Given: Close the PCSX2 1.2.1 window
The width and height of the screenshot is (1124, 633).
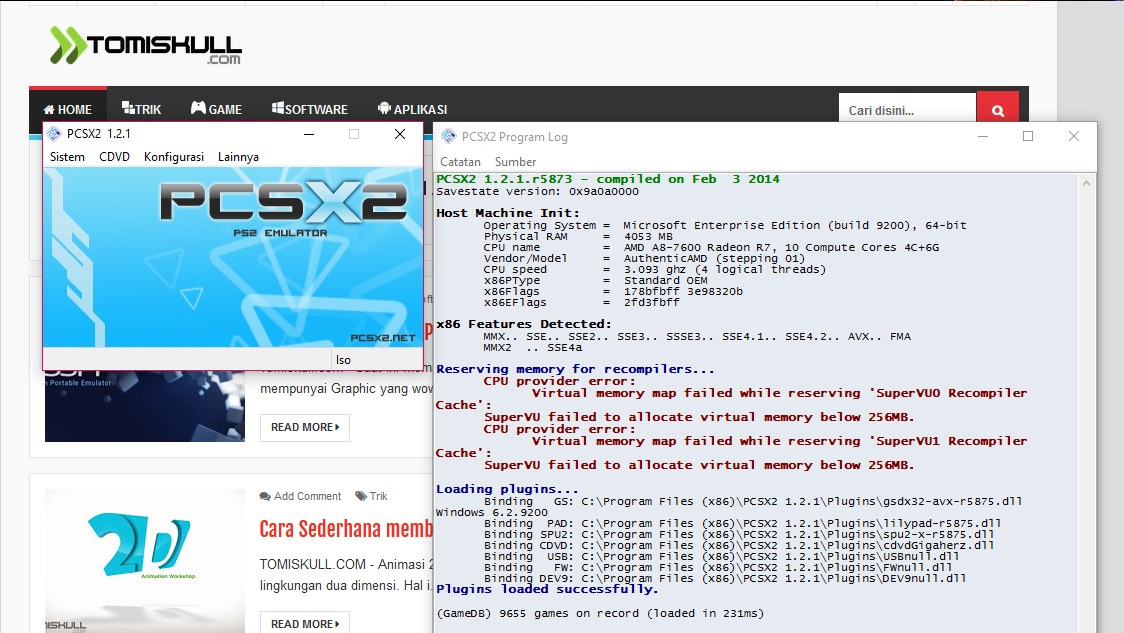Looking at the screenshot, I should click(400, 134).
